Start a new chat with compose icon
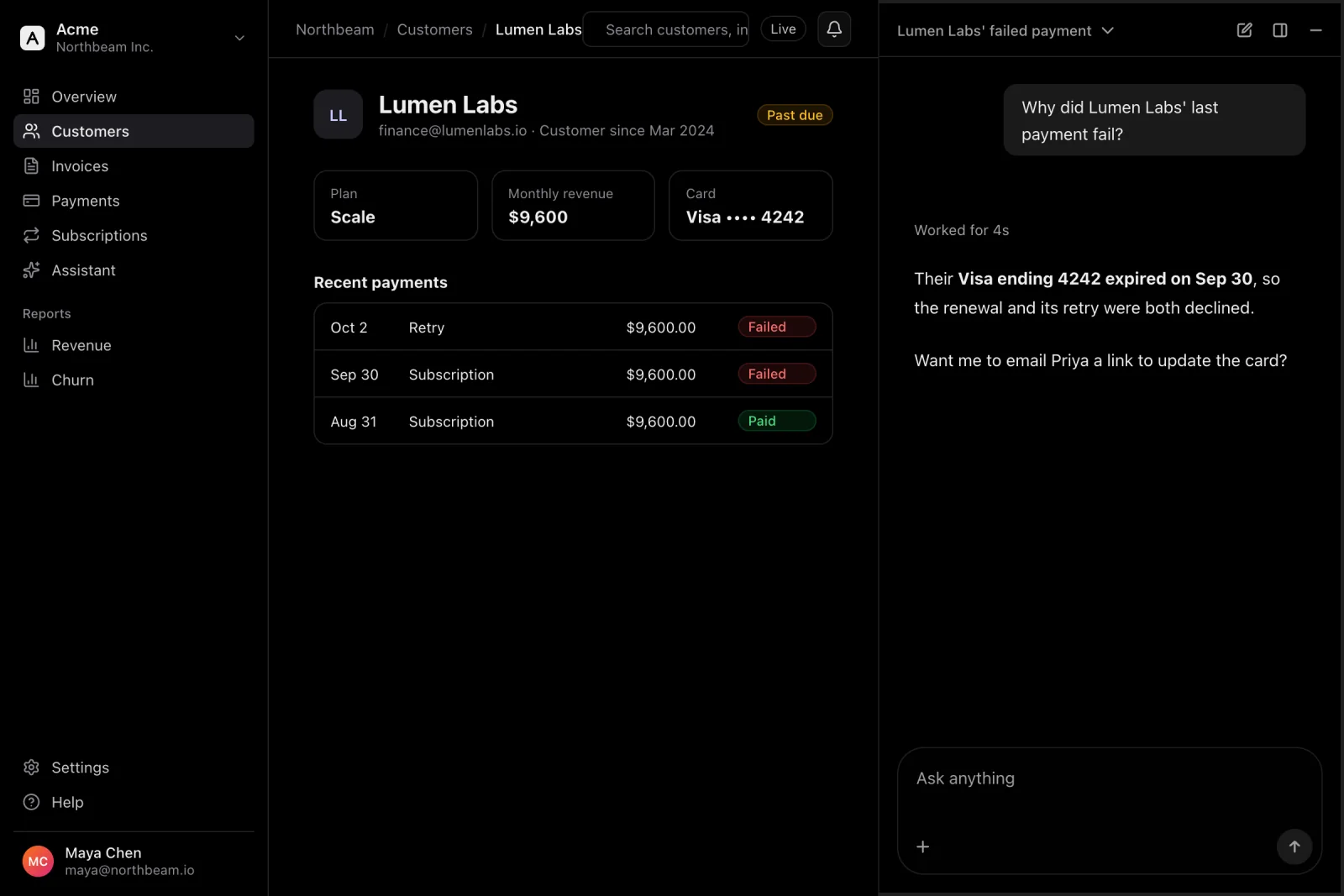 click(1245, 30)
